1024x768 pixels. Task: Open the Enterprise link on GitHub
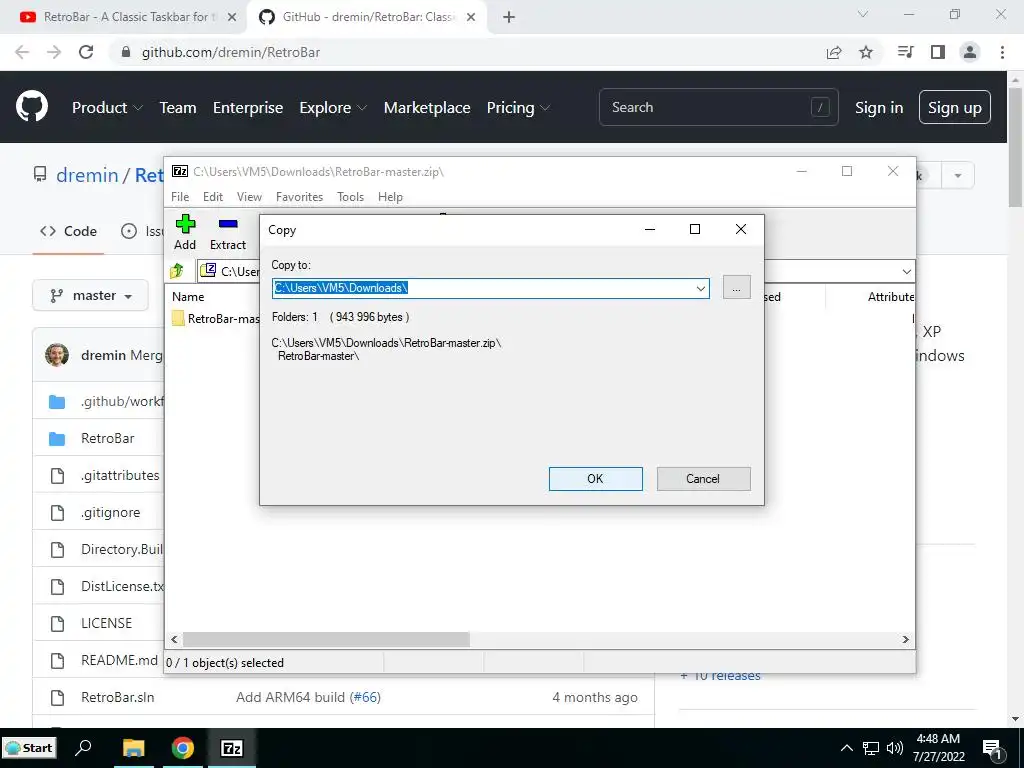click(x=248, y=108)
